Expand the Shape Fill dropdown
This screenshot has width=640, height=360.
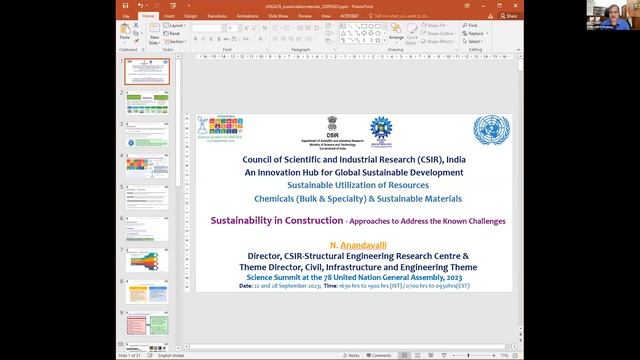[436, 25]
